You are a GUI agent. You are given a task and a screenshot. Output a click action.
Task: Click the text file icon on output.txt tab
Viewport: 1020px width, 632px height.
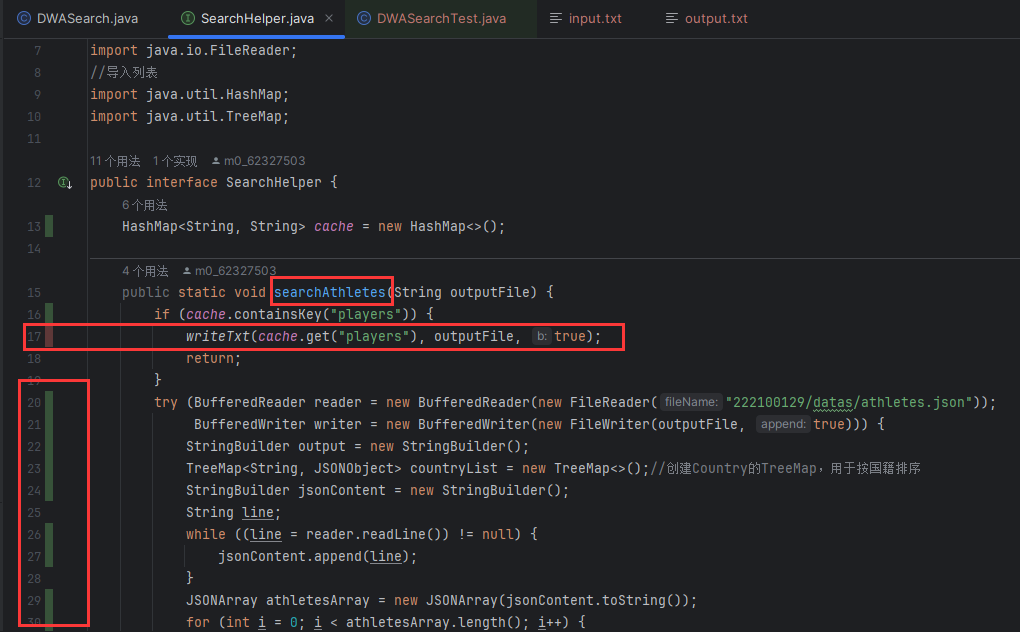pos(672,18)
